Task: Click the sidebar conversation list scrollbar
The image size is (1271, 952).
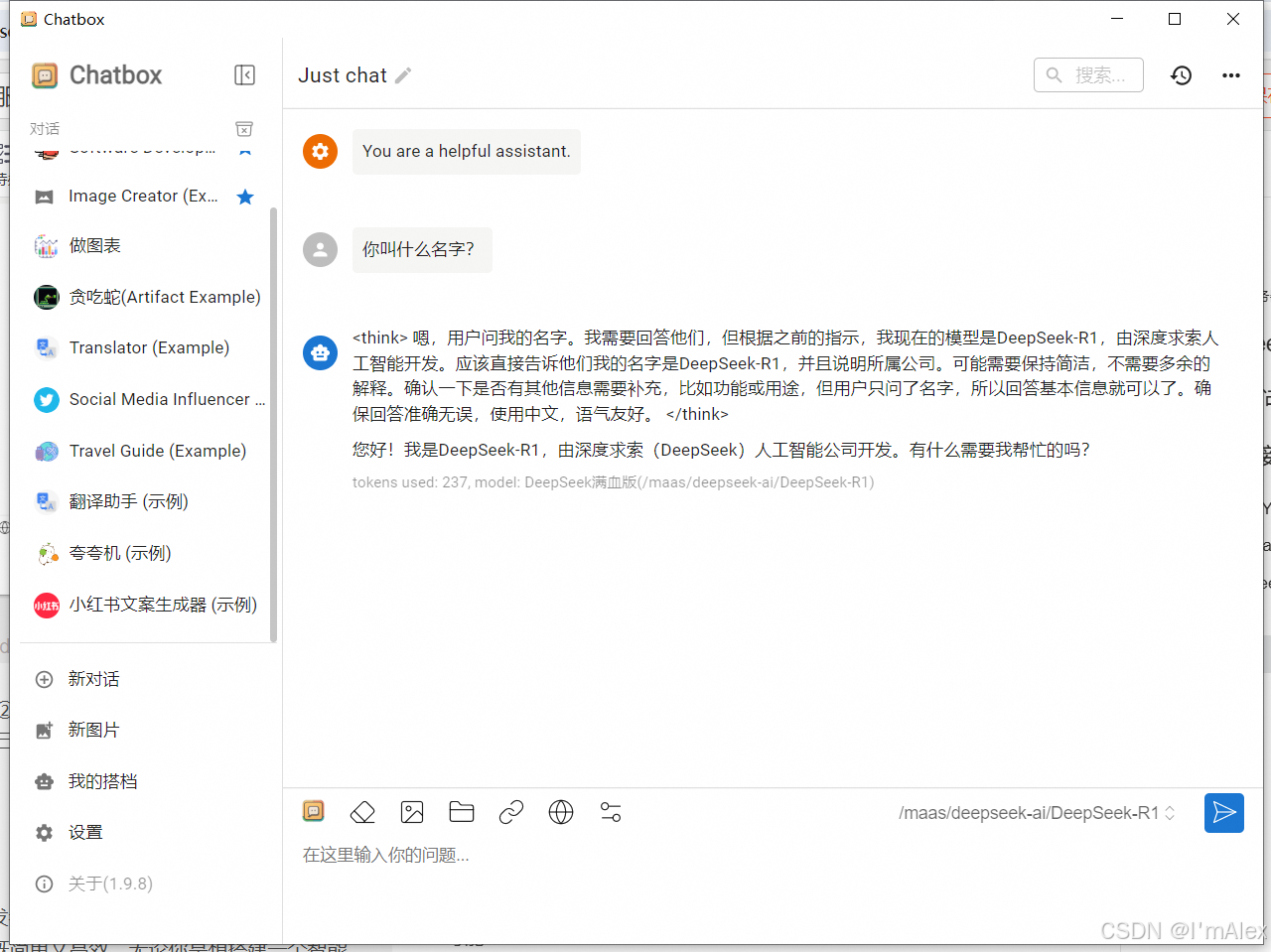Action: [273, 425]
